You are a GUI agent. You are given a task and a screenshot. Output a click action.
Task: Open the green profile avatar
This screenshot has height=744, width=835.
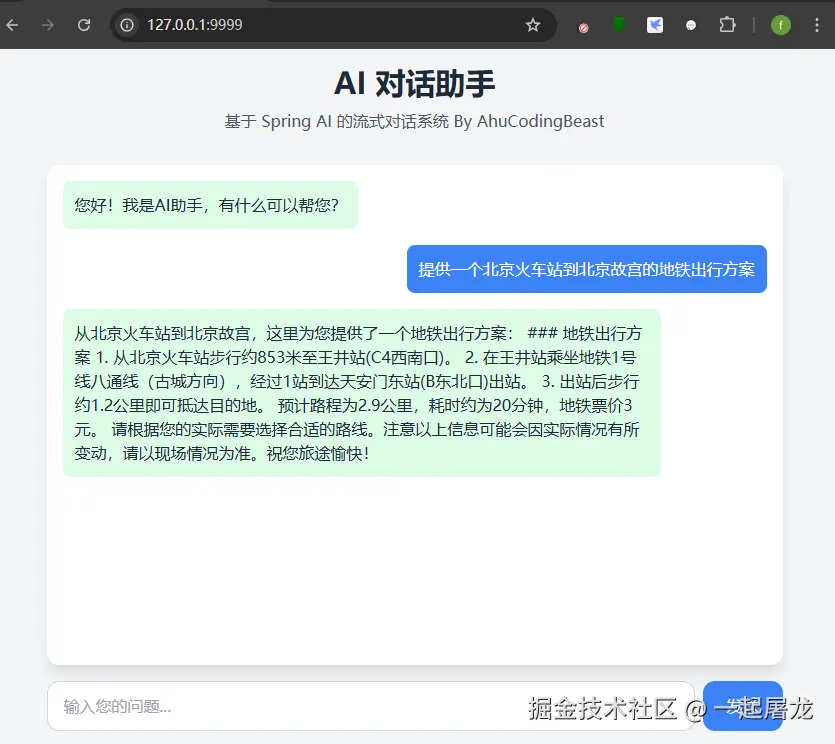coord(781,25)
